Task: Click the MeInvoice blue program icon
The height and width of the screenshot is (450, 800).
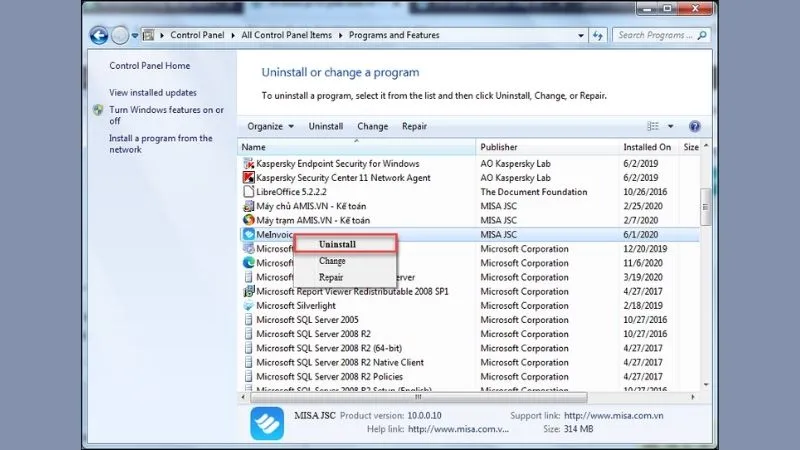Action: pos(248,234)
